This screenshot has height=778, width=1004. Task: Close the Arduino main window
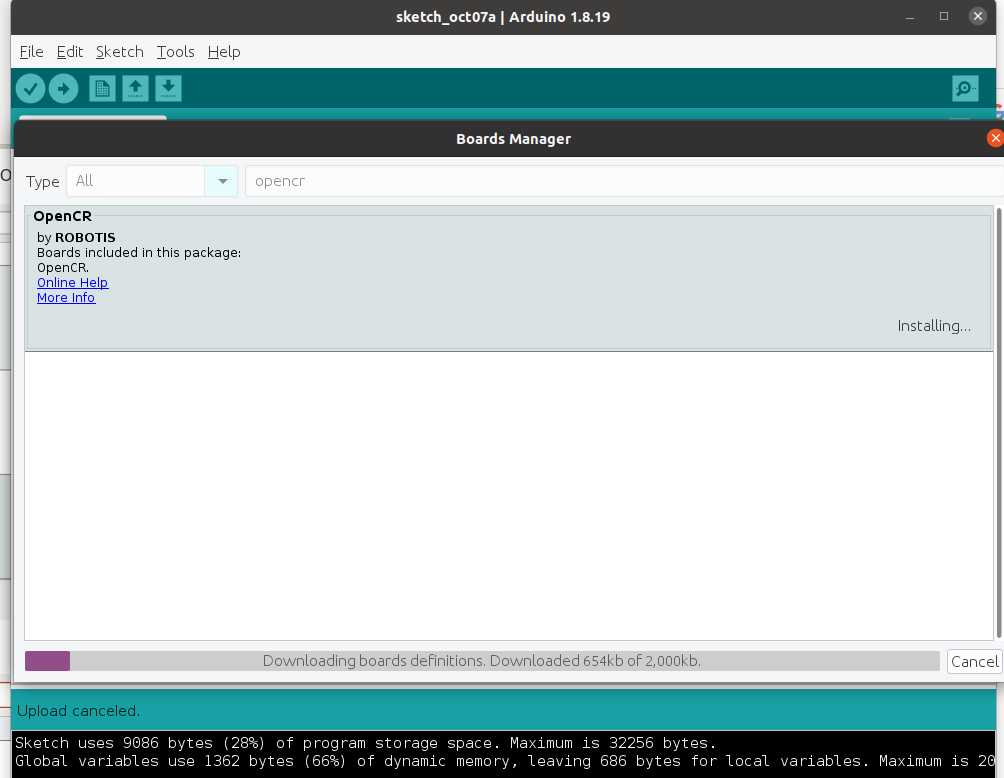click(x=978, y=17)
